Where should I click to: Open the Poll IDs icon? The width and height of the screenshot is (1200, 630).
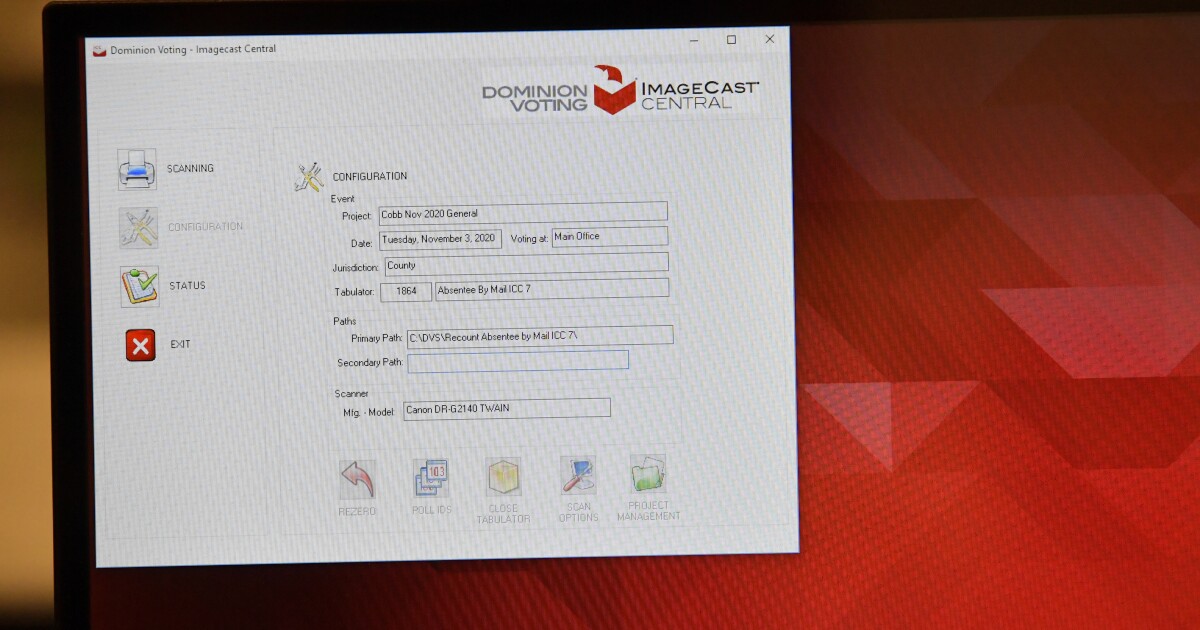[x=432, y=479]
